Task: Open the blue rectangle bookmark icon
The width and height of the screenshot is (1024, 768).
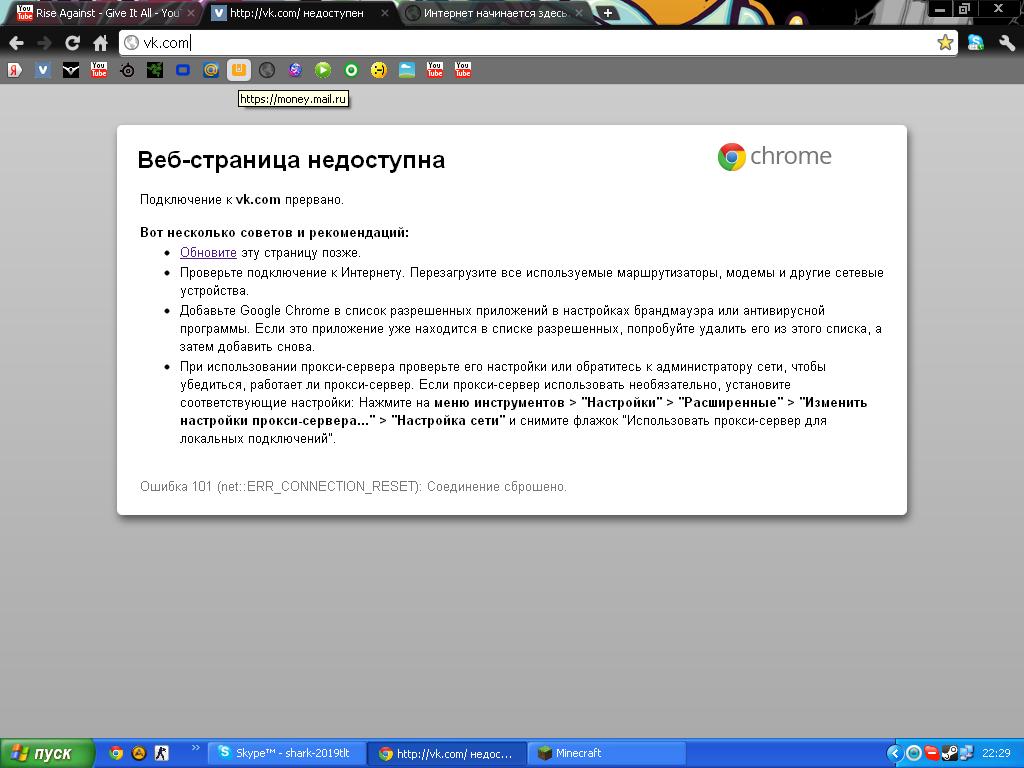Action: click(183, 70)
